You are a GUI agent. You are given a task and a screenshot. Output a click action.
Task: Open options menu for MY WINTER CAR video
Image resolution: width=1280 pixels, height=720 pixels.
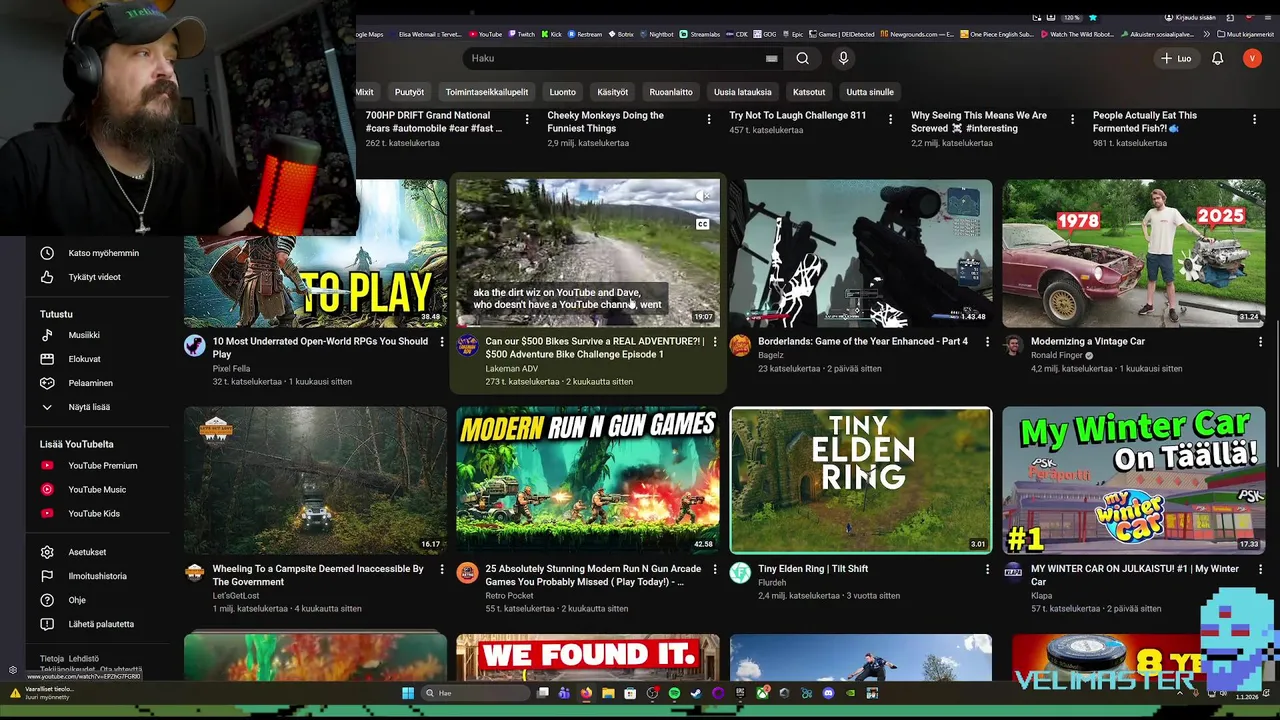click(1260, 569)
